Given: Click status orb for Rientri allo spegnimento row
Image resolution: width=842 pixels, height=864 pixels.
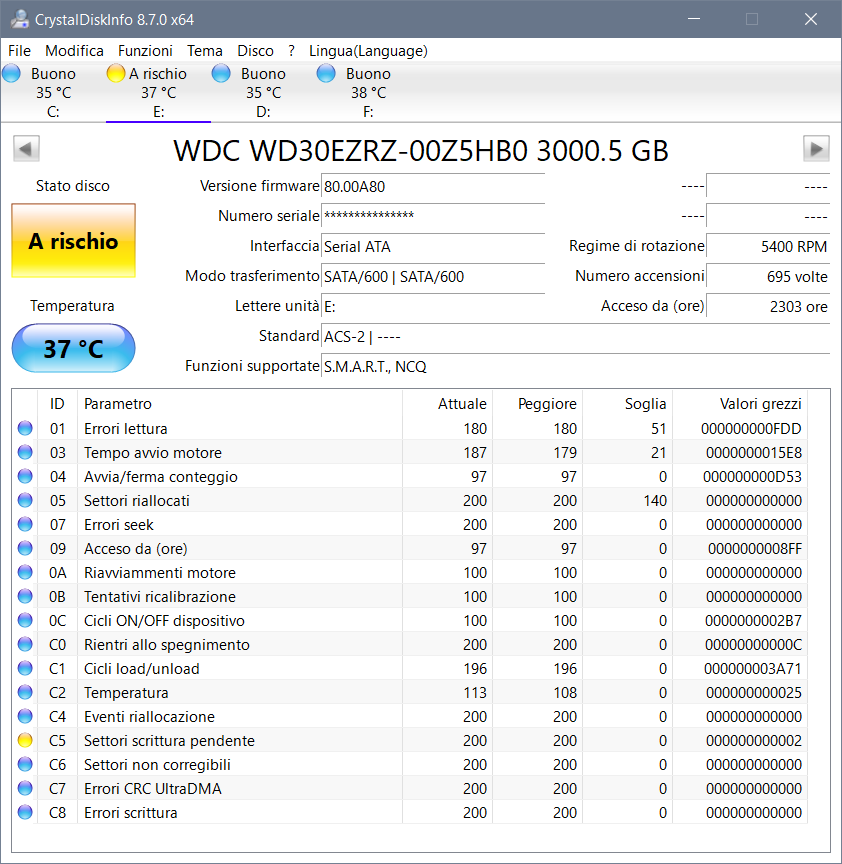Looking at the screenshot, I should 25,644.
